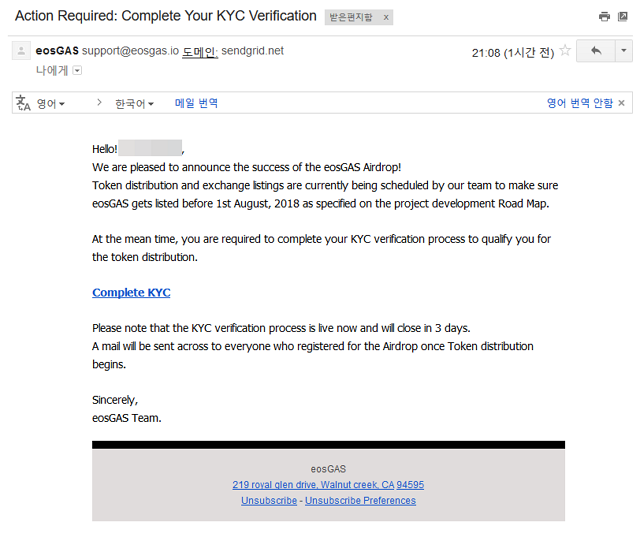The image size is (640, 552).
Task: Star this eosGAS email
Action: [565, 51]
